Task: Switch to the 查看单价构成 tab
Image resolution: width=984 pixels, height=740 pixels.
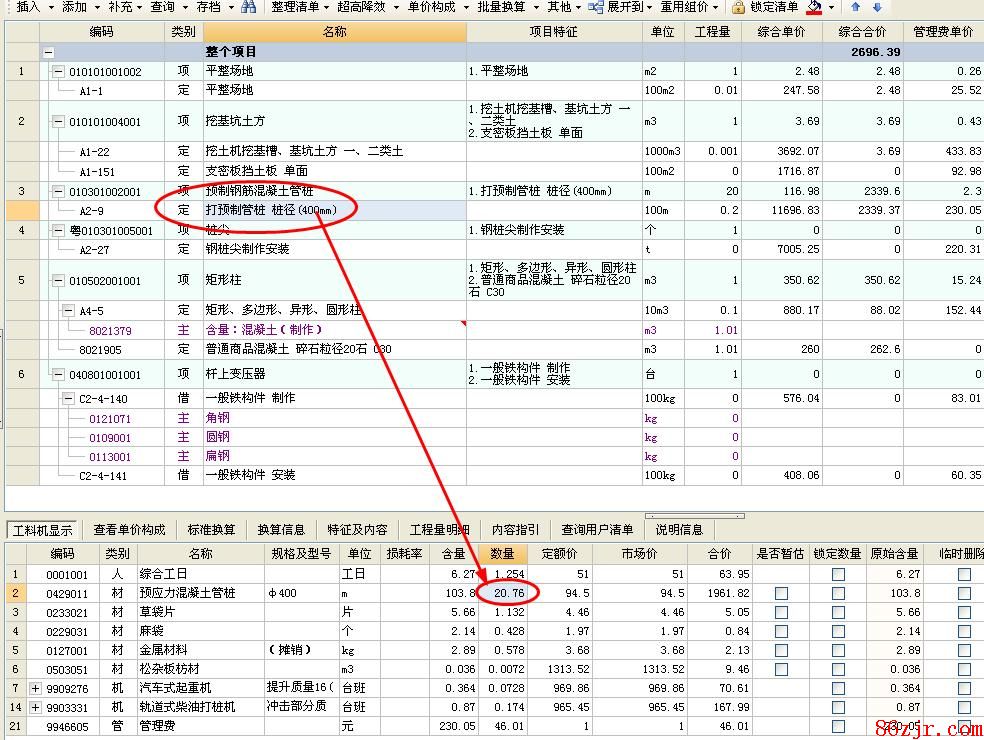Action: click(129, 530)
